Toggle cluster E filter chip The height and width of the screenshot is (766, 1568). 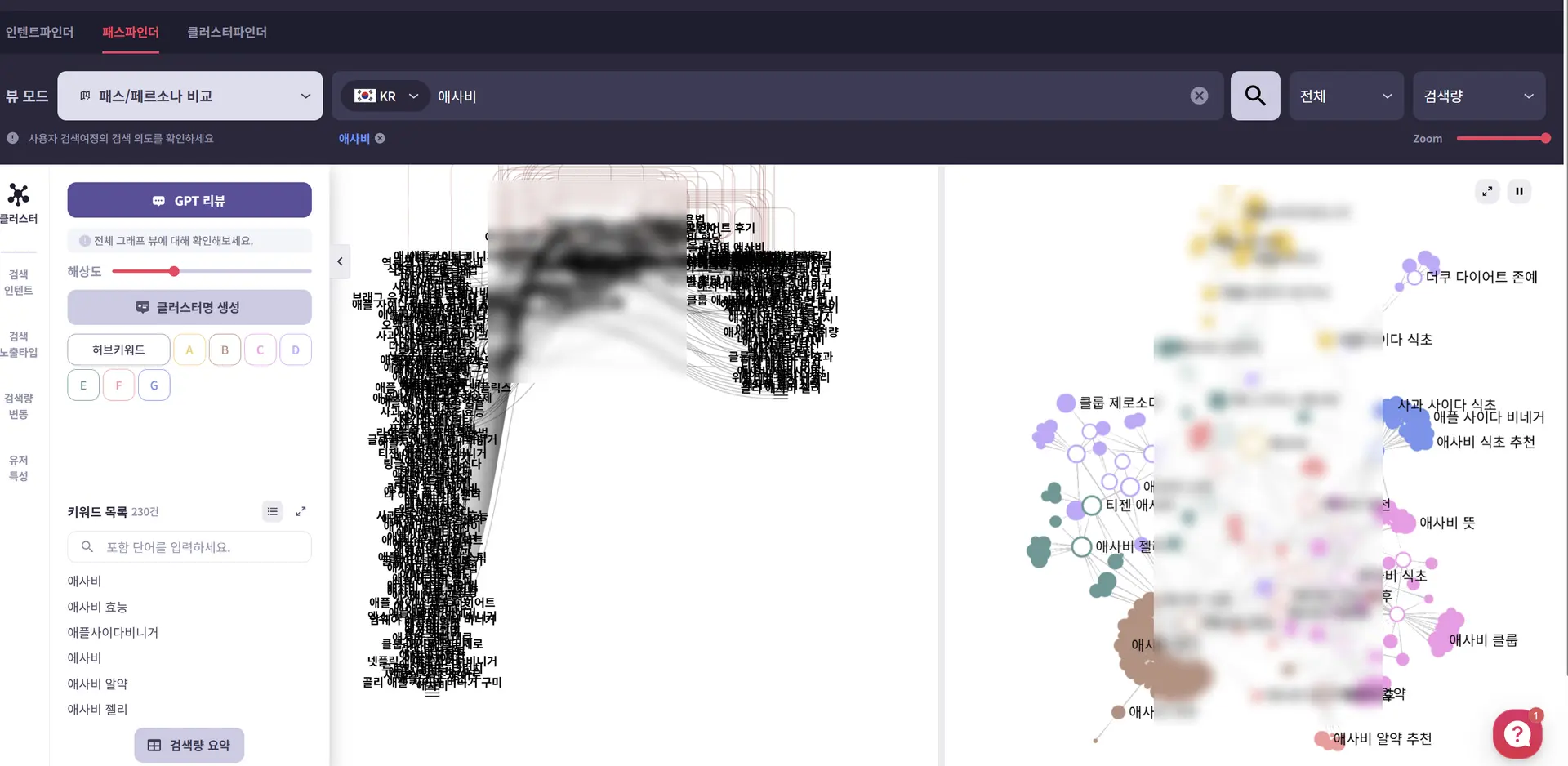[83, 385]
